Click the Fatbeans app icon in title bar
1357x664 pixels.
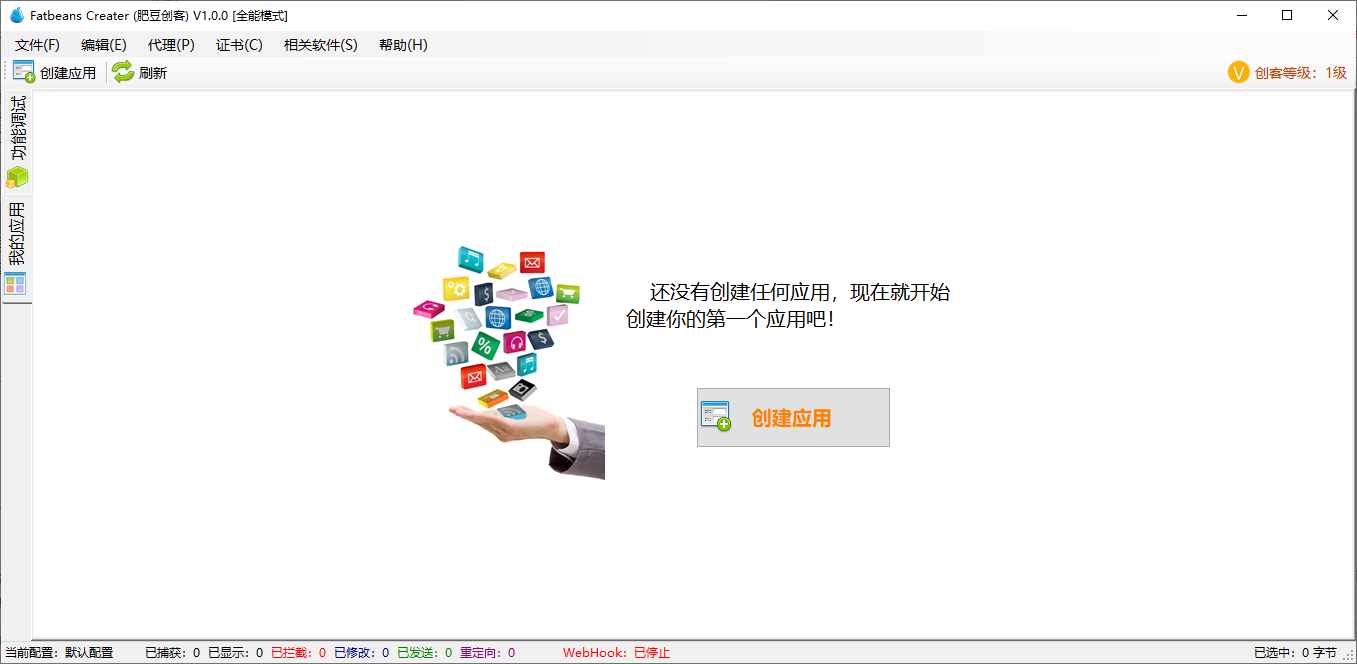click(16, 15)
